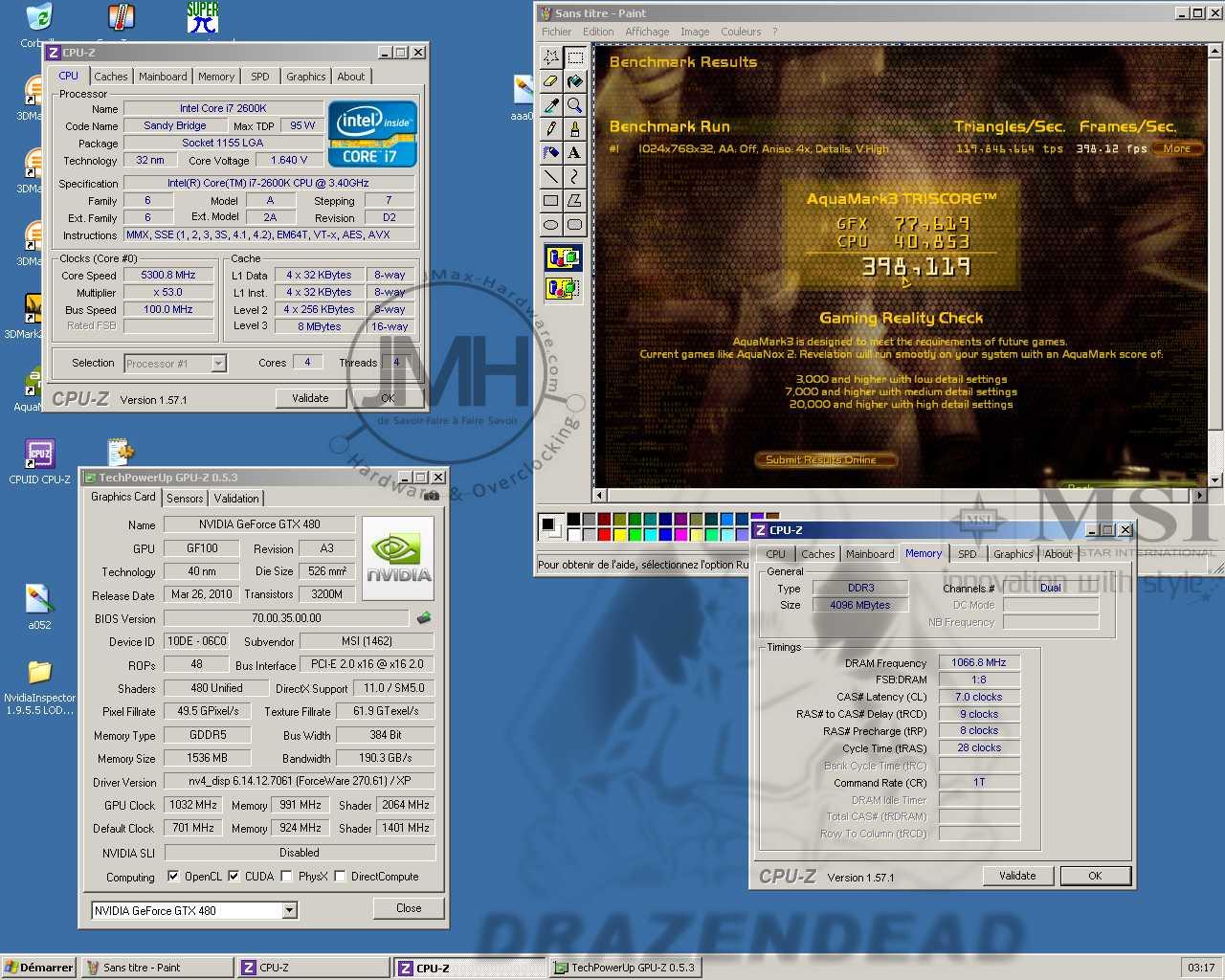Choose the Curve tool in Paint

pyautogui.click(x=574, y=177)
